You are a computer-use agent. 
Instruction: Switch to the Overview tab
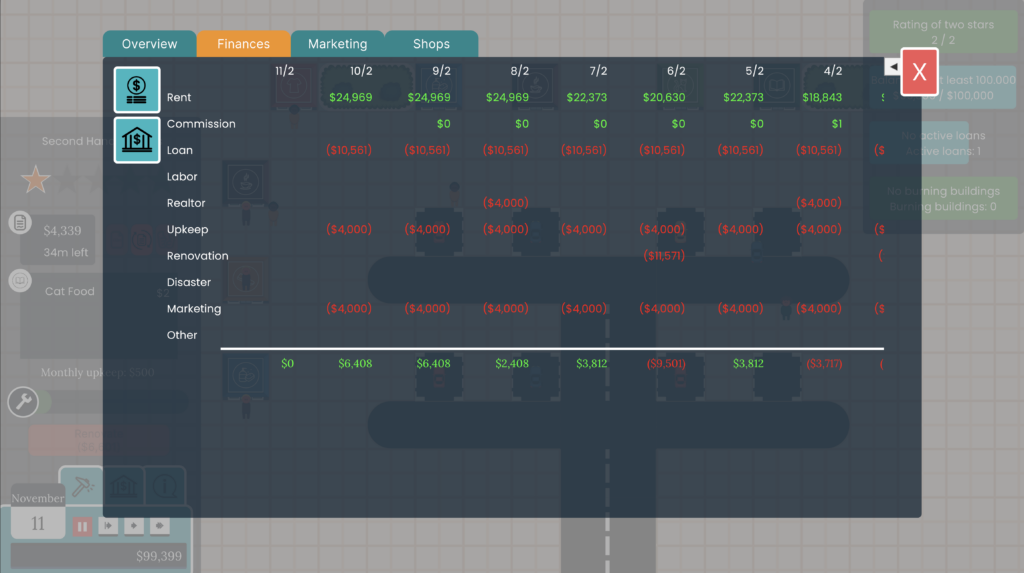coord(149,44)
